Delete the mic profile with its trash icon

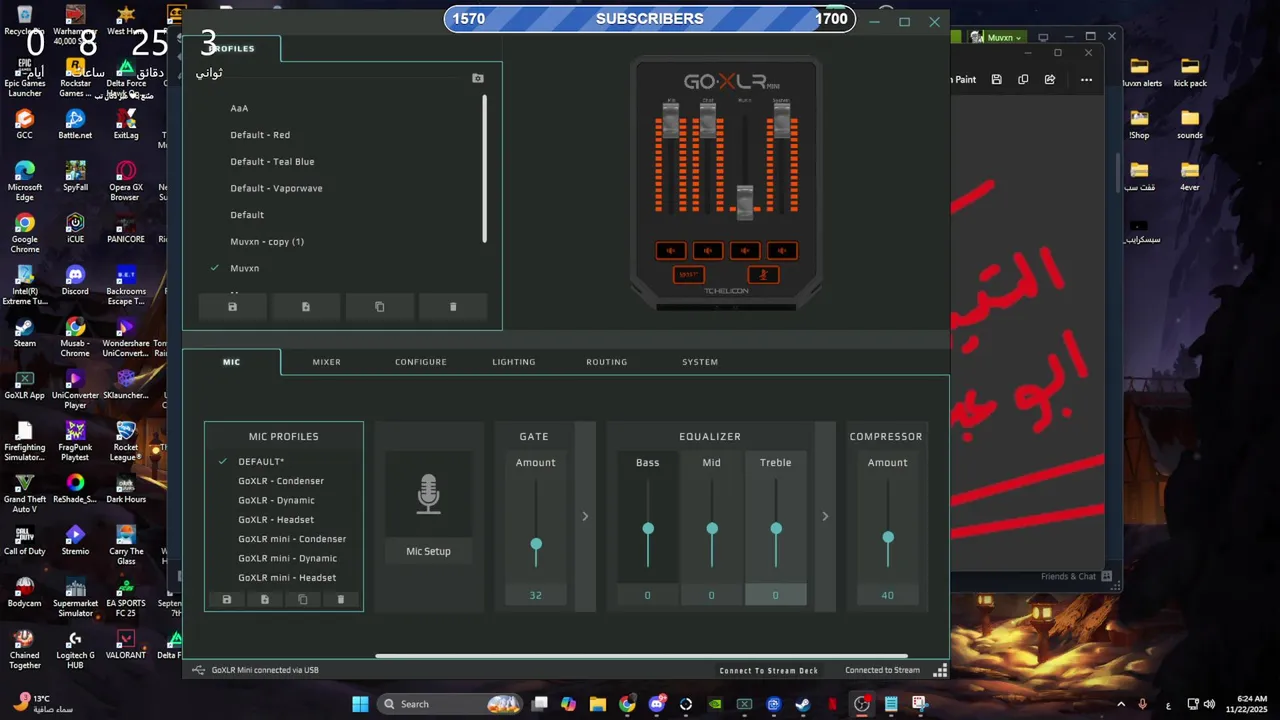[341, 599]
